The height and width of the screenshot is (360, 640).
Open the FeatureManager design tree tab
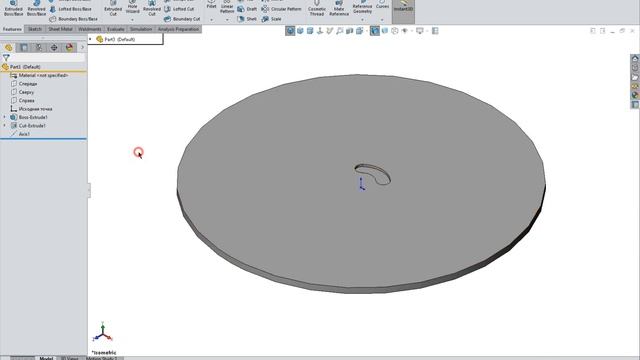9,47
